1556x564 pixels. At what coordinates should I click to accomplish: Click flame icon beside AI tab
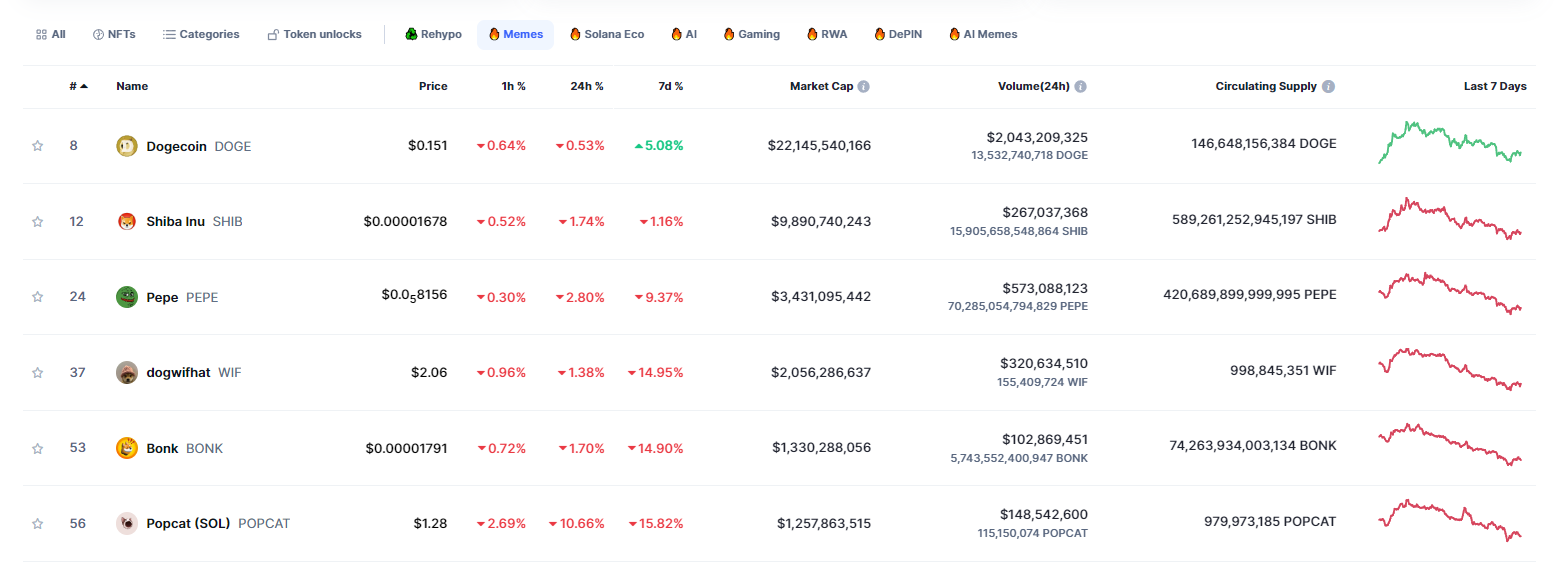(x=676, y=34)
